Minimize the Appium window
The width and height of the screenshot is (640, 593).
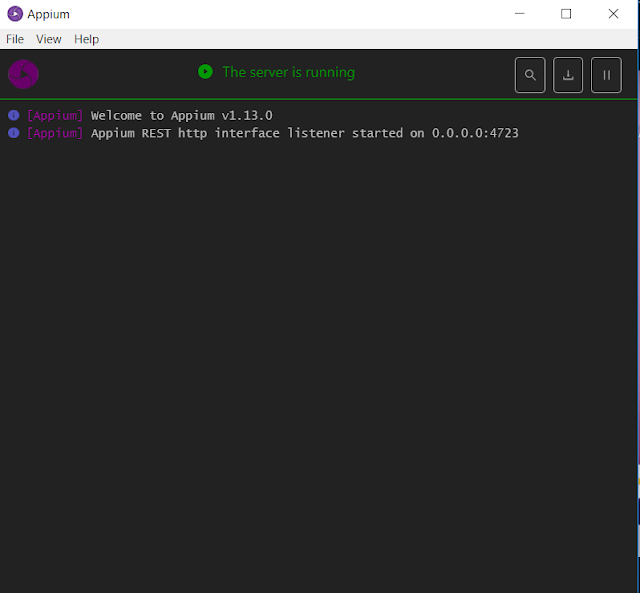[x=519, y=14]
